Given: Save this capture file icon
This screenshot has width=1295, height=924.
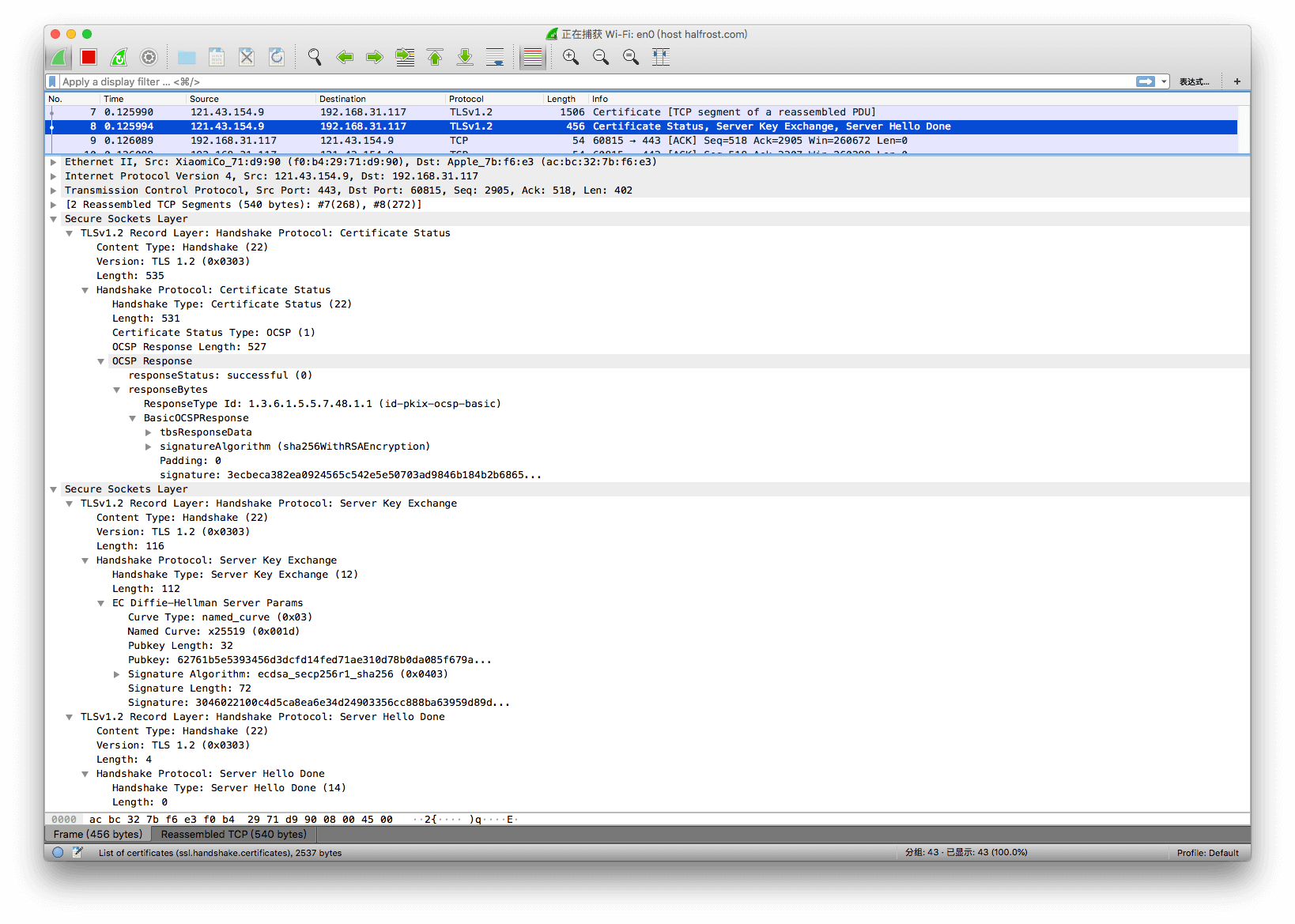Looking at the screenshot, I should [x=217, y=57].
